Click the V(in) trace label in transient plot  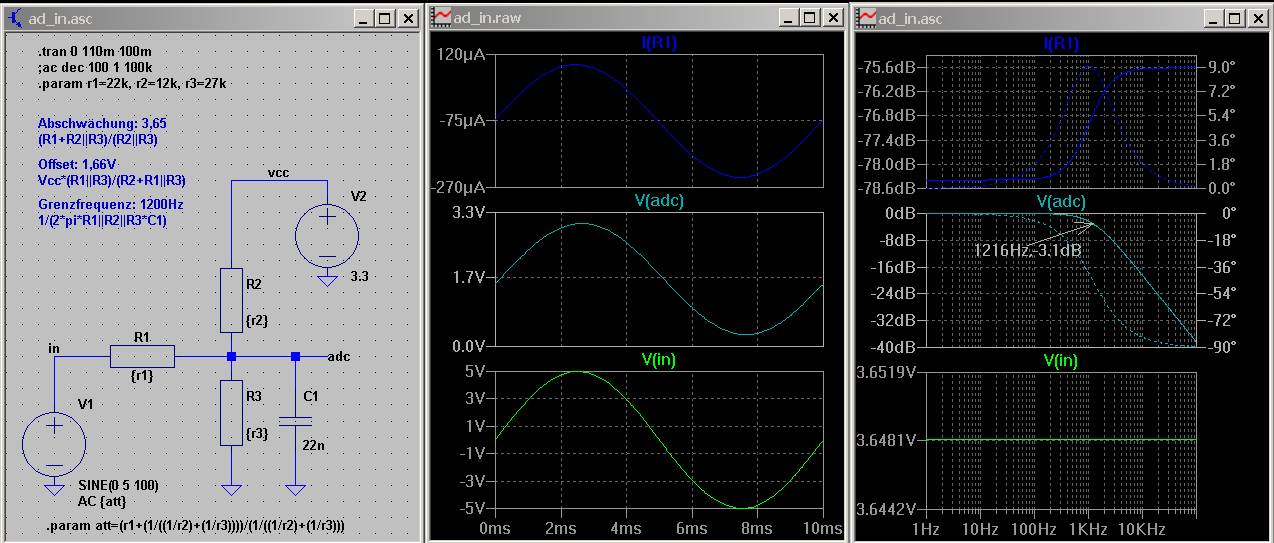tap(660, 359)
